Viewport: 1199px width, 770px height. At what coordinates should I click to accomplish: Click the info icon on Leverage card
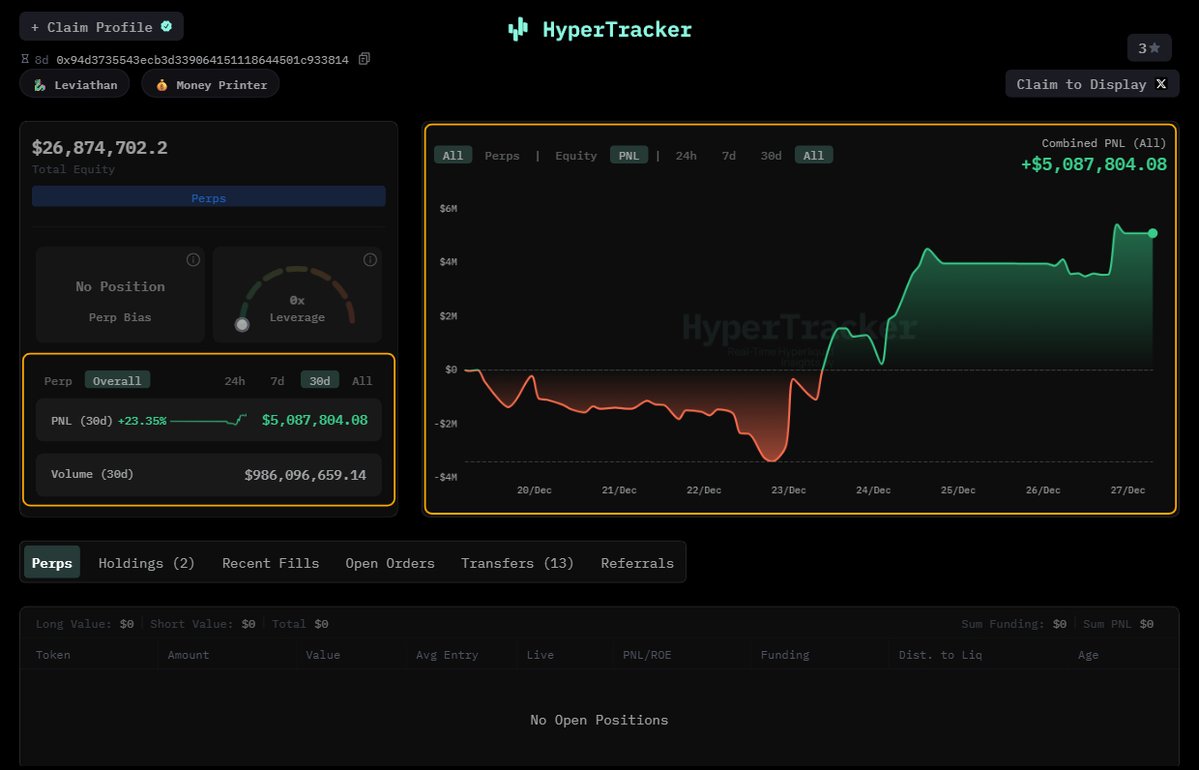tap(370, 260)
